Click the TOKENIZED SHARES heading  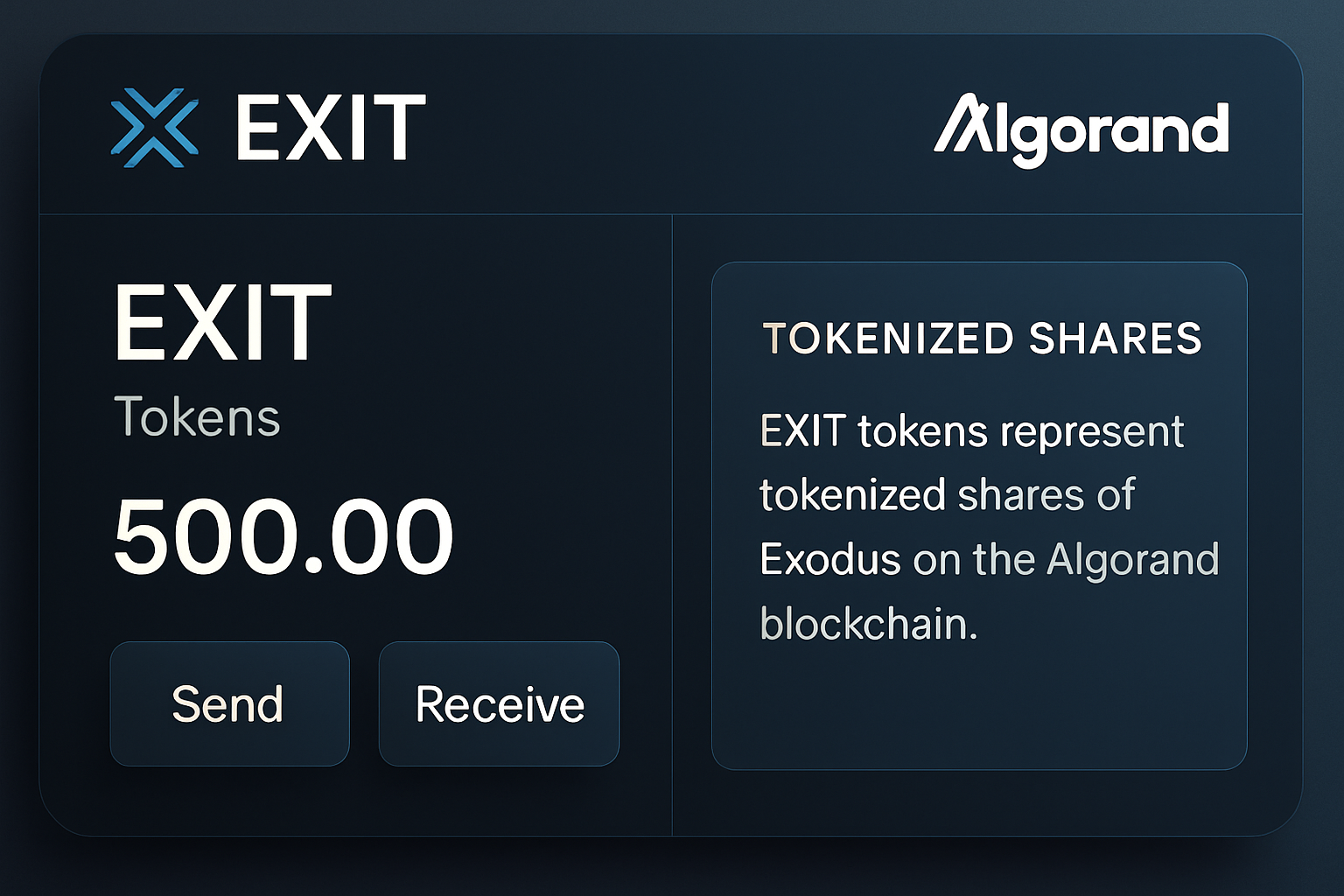tap(982, 339)
